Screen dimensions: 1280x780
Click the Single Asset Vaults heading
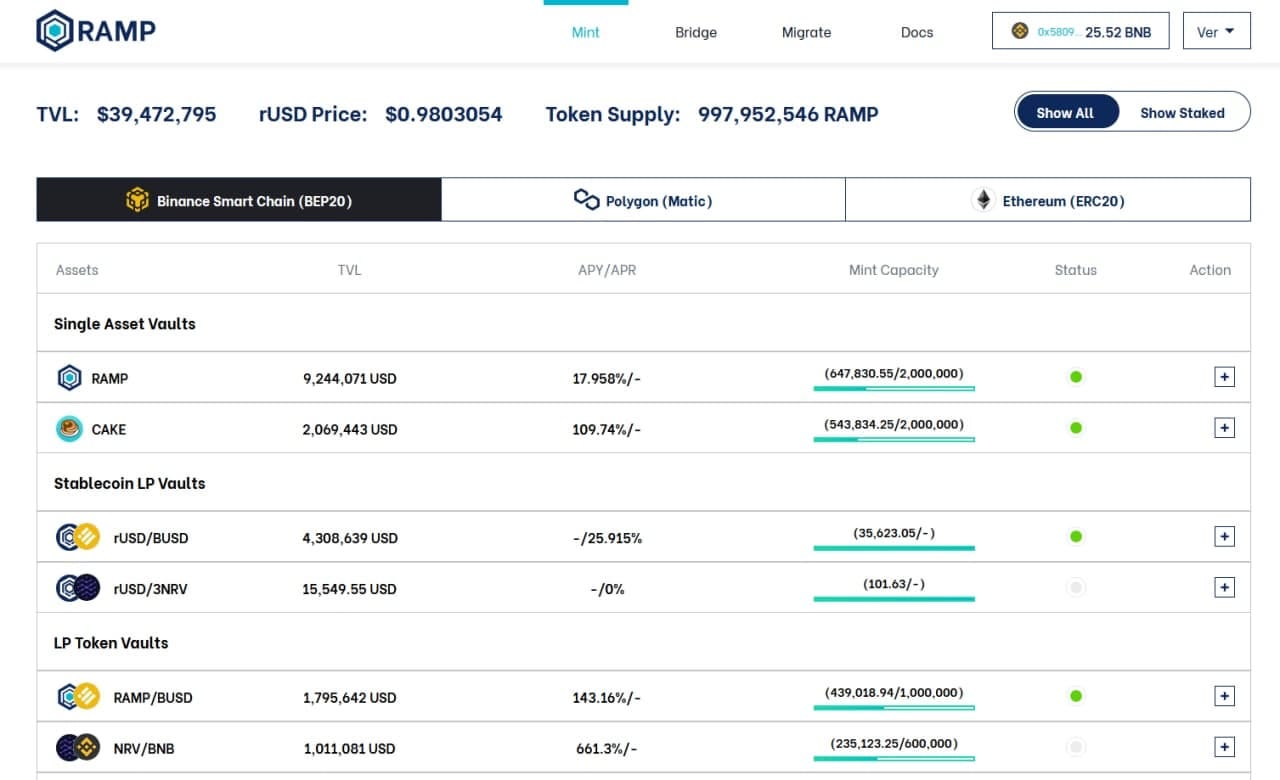click(x=125, y=324)
